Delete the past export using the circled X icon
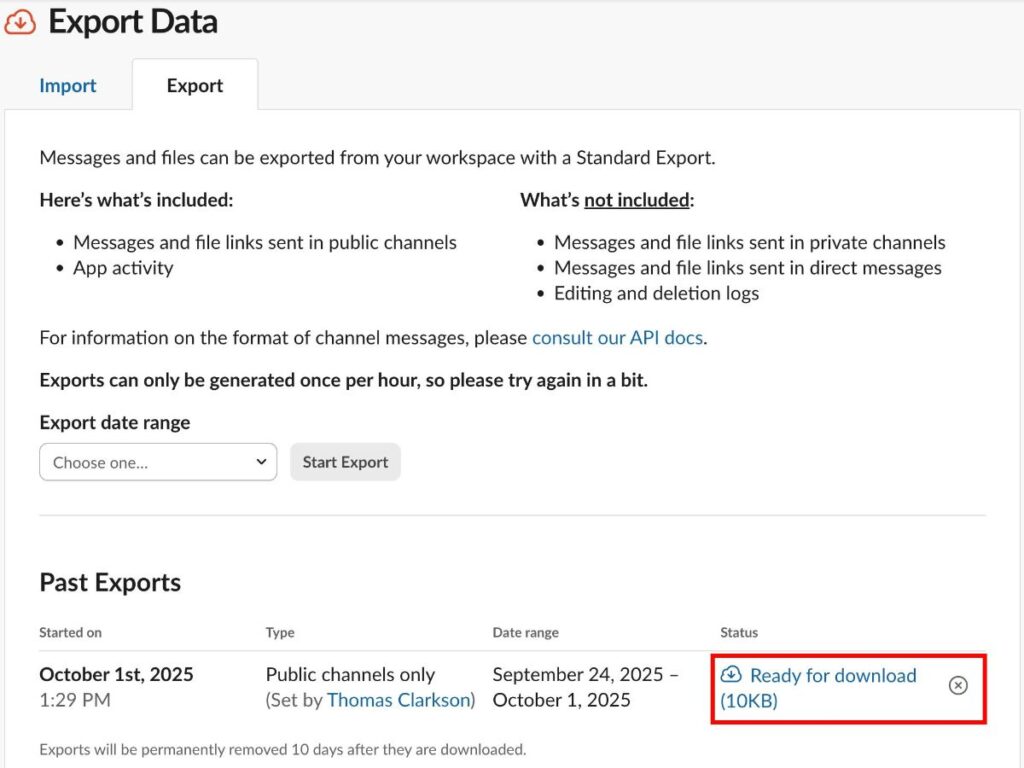Viewport: 1024px width, 768px height. 958,685
